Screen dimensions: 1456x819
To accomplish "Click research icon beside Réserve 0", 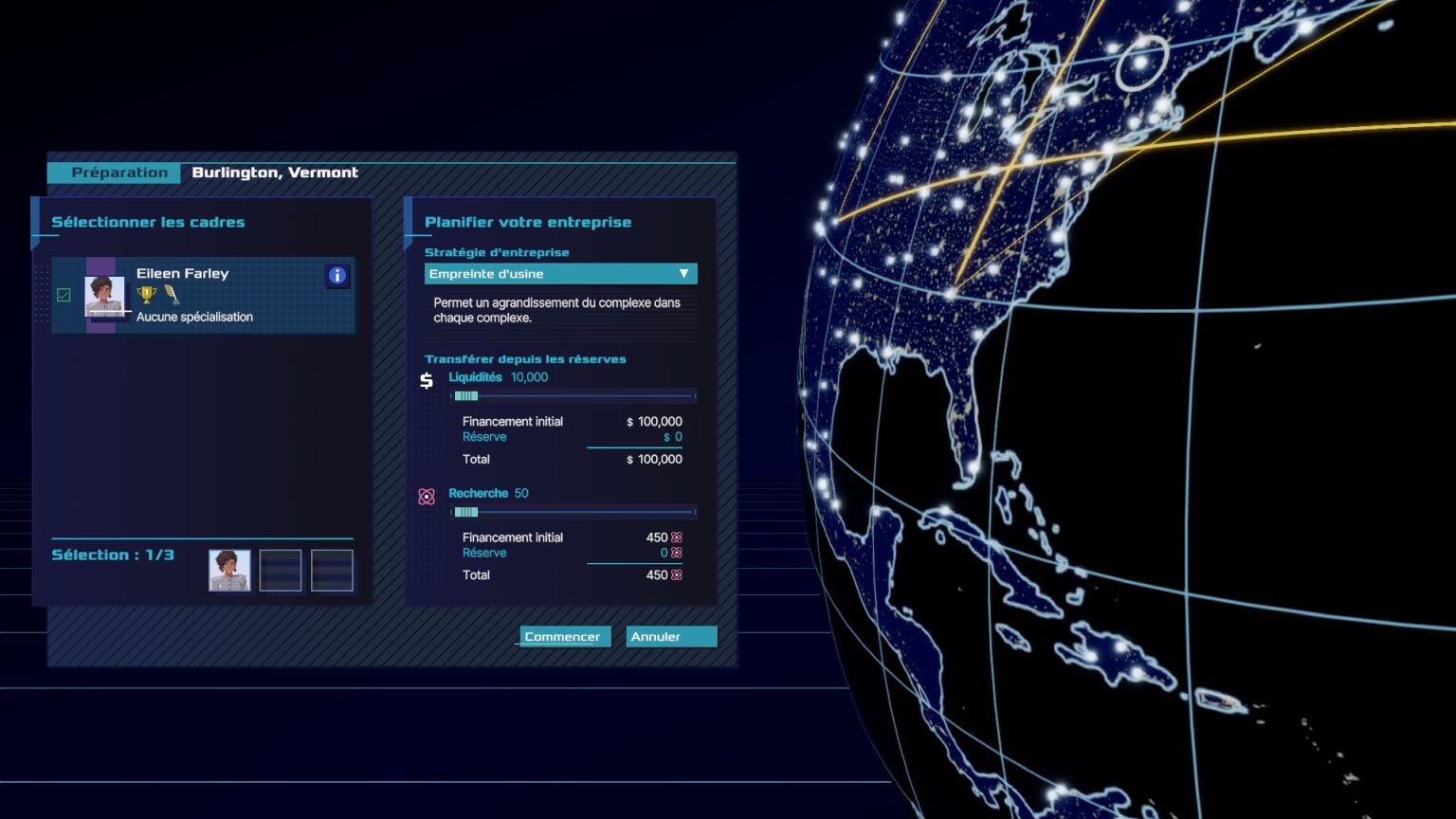I will [x=677, y=553].
